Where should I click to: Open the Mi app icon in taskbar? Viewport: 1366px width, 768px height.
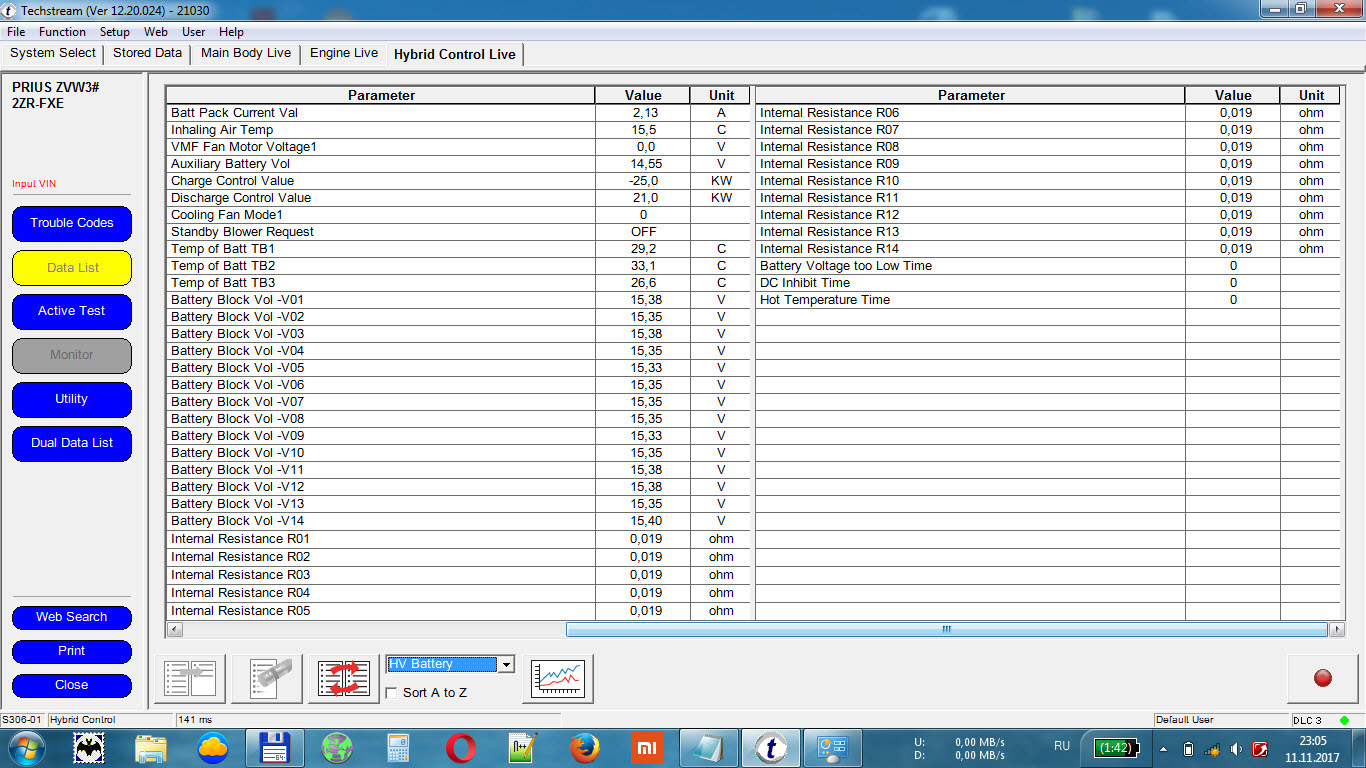point(647,748)
